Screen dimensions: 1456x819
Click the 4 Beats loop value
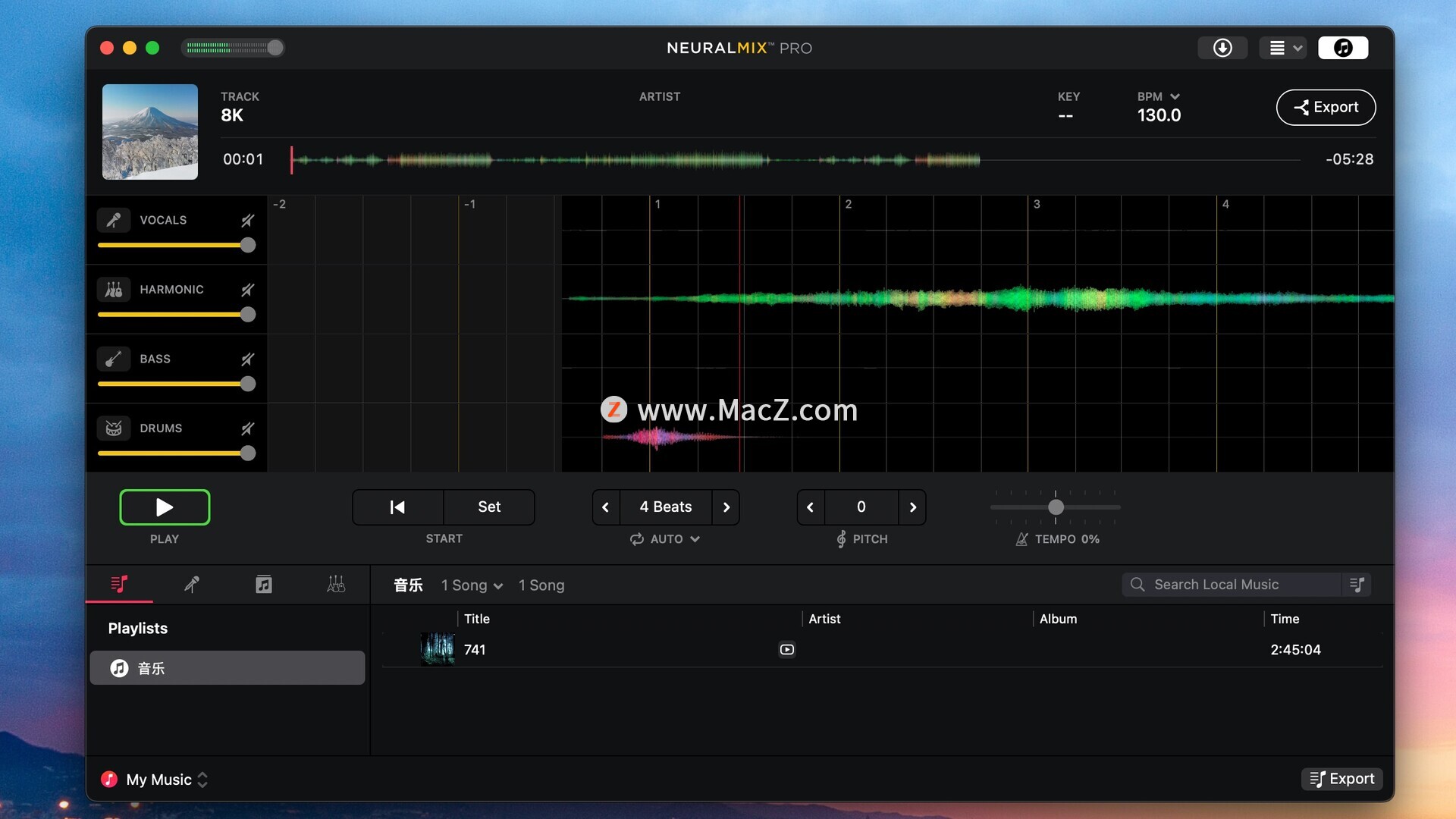(666, 507)
